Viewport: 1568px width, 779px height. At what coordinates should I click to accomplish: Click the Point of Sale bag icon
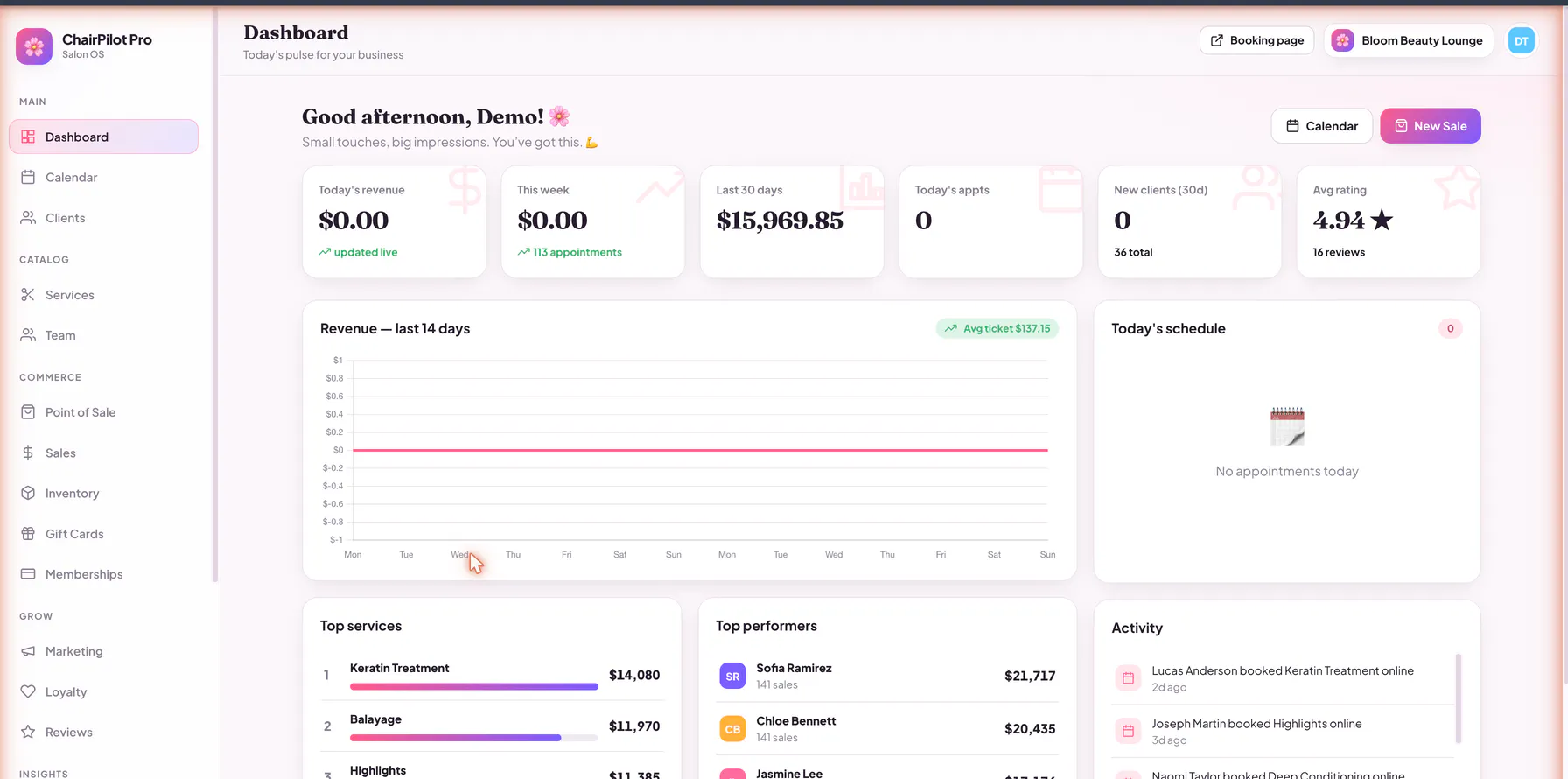coord(28,412)
